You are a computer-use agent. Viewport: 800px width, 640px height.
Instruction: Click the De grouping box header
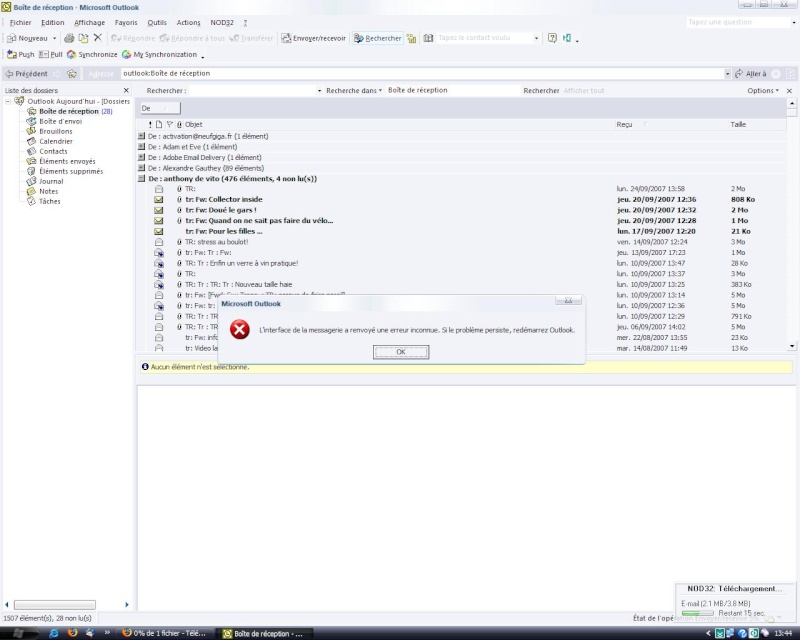(160, 108)
